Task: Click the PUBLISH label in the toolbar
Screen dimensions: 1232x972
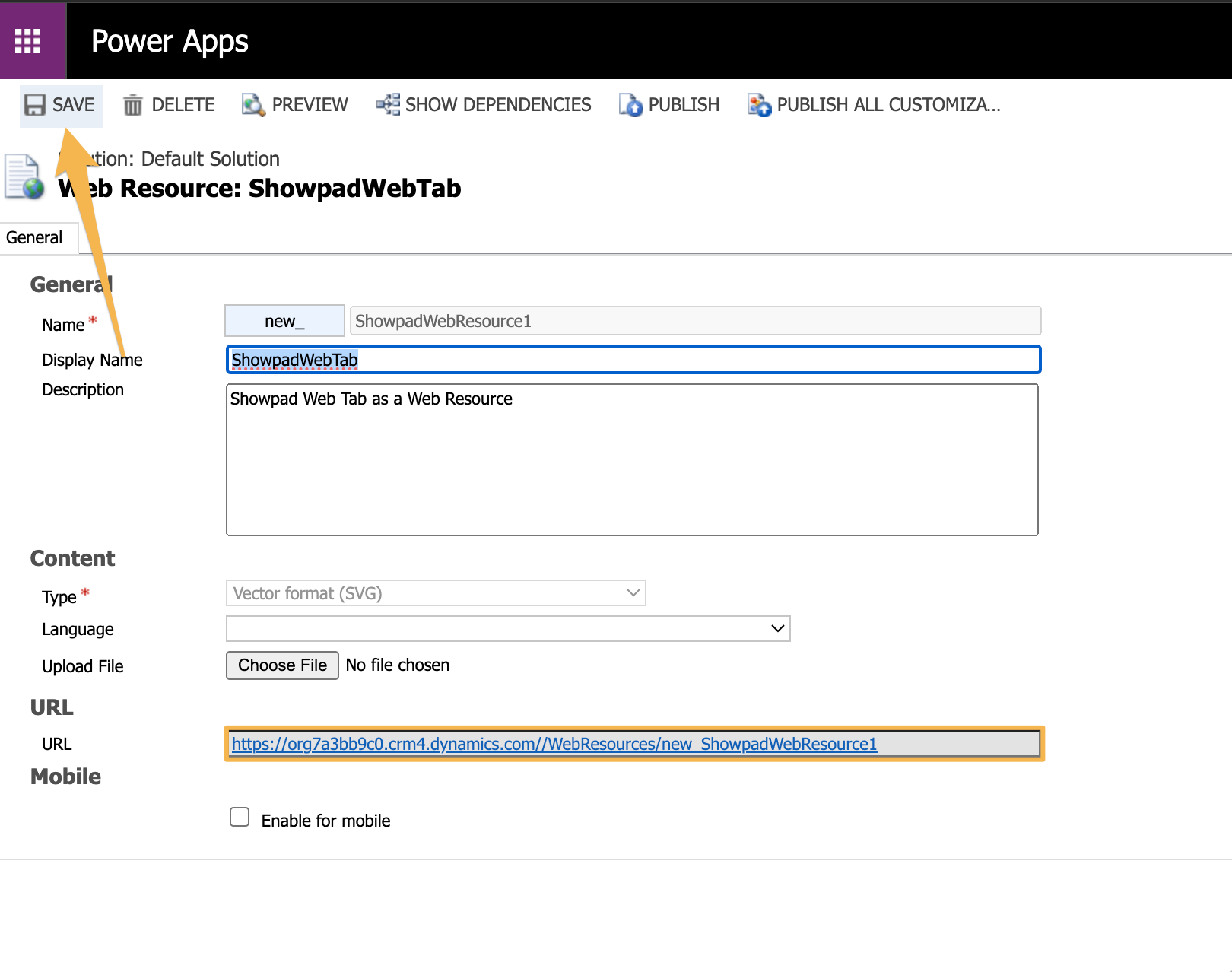Action: (684, 105)
